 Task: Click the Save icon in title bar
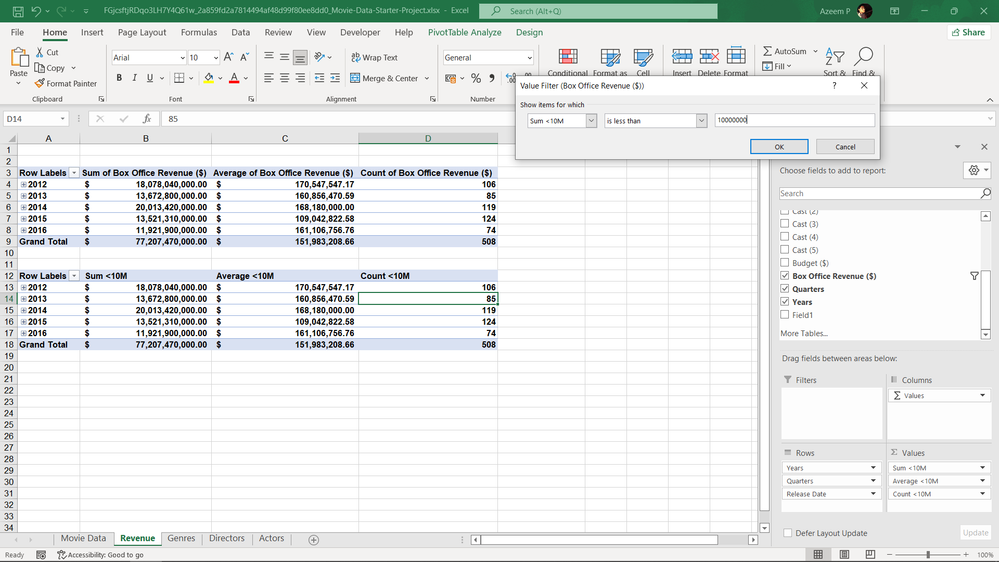(18, 11)
